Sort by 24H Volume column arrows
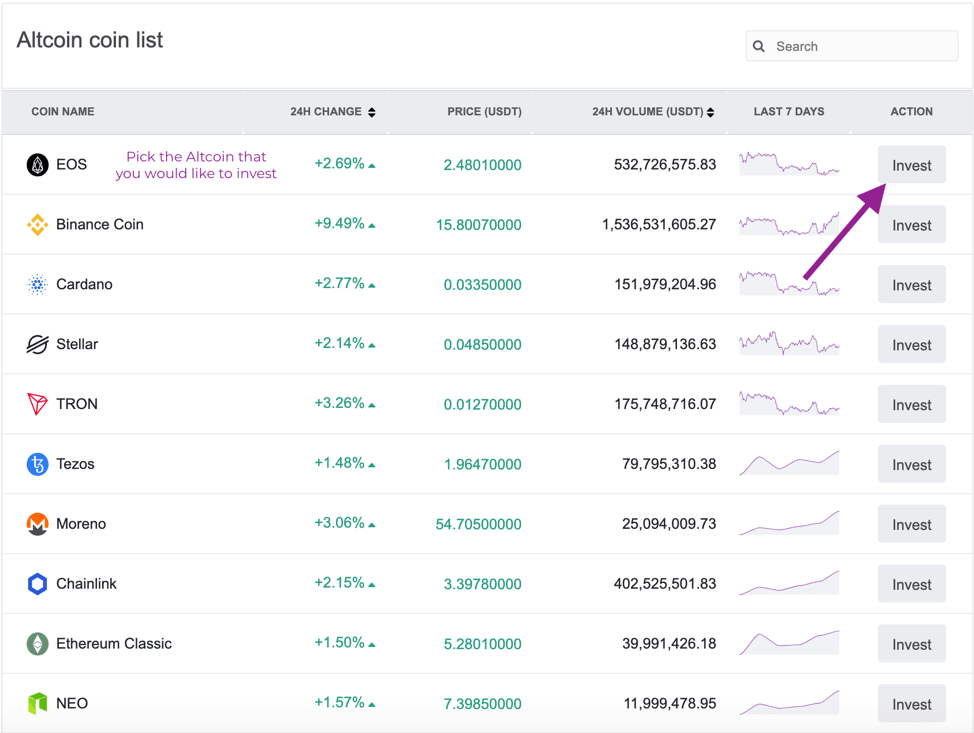Image resolution: width=974 pixels, height=733 pixels. 711,112
